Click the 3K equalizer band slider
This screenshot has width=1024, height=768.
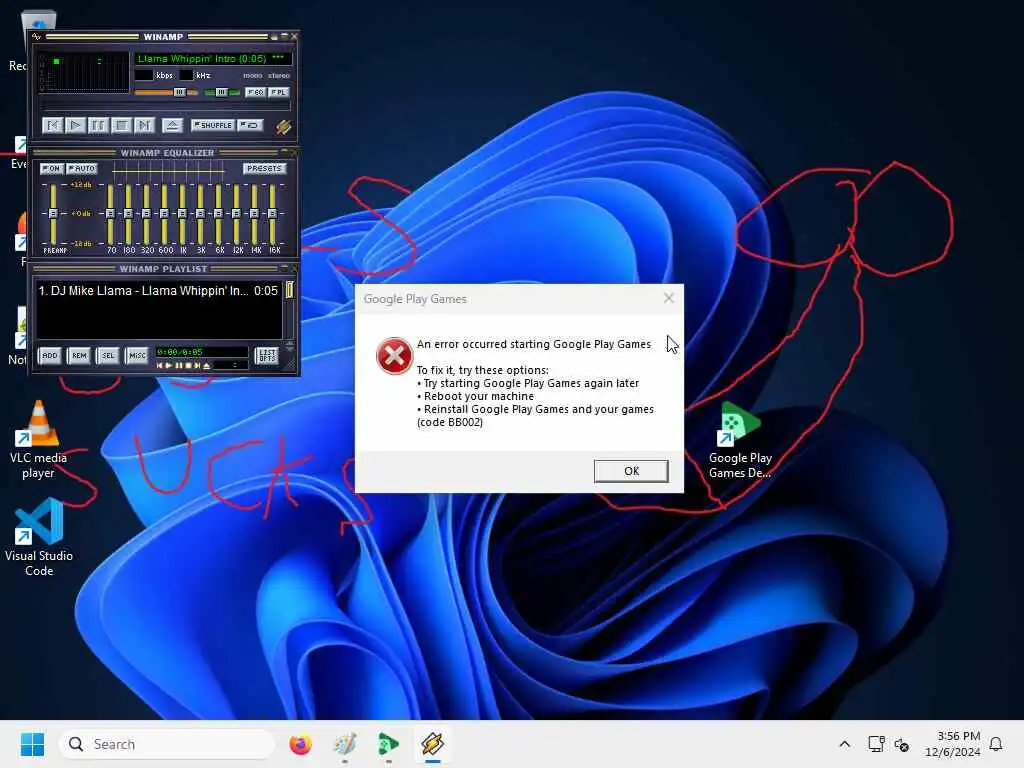click(x=200, y=214)
